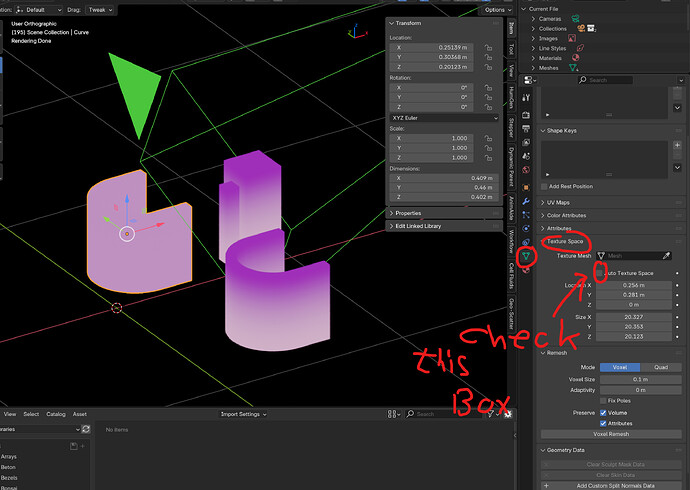690x490 pixels.
Task: Open the Scene properties tab icon
Action: point(526,156)
